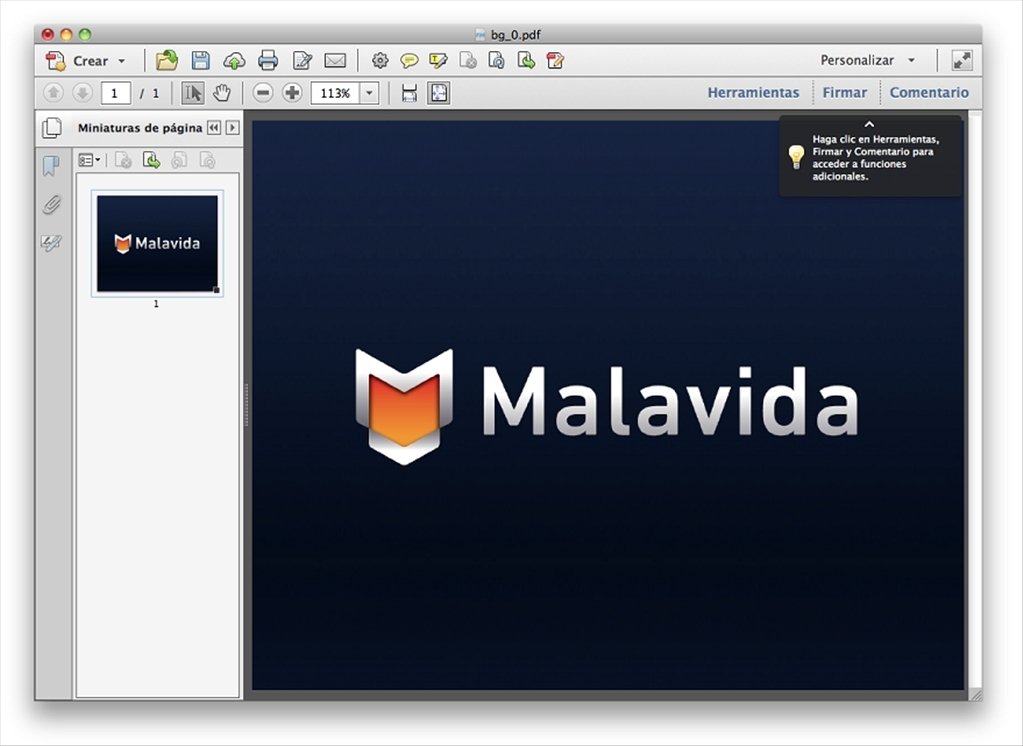Send file with envelope email icon
This screenshot has height=746, width=1023.
click(x=335, y=61)
